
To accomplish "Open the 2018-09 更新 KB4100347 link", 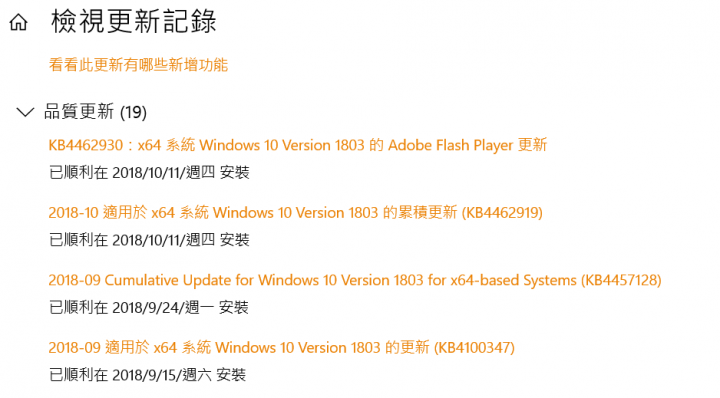I will click(x=281, y=348).
